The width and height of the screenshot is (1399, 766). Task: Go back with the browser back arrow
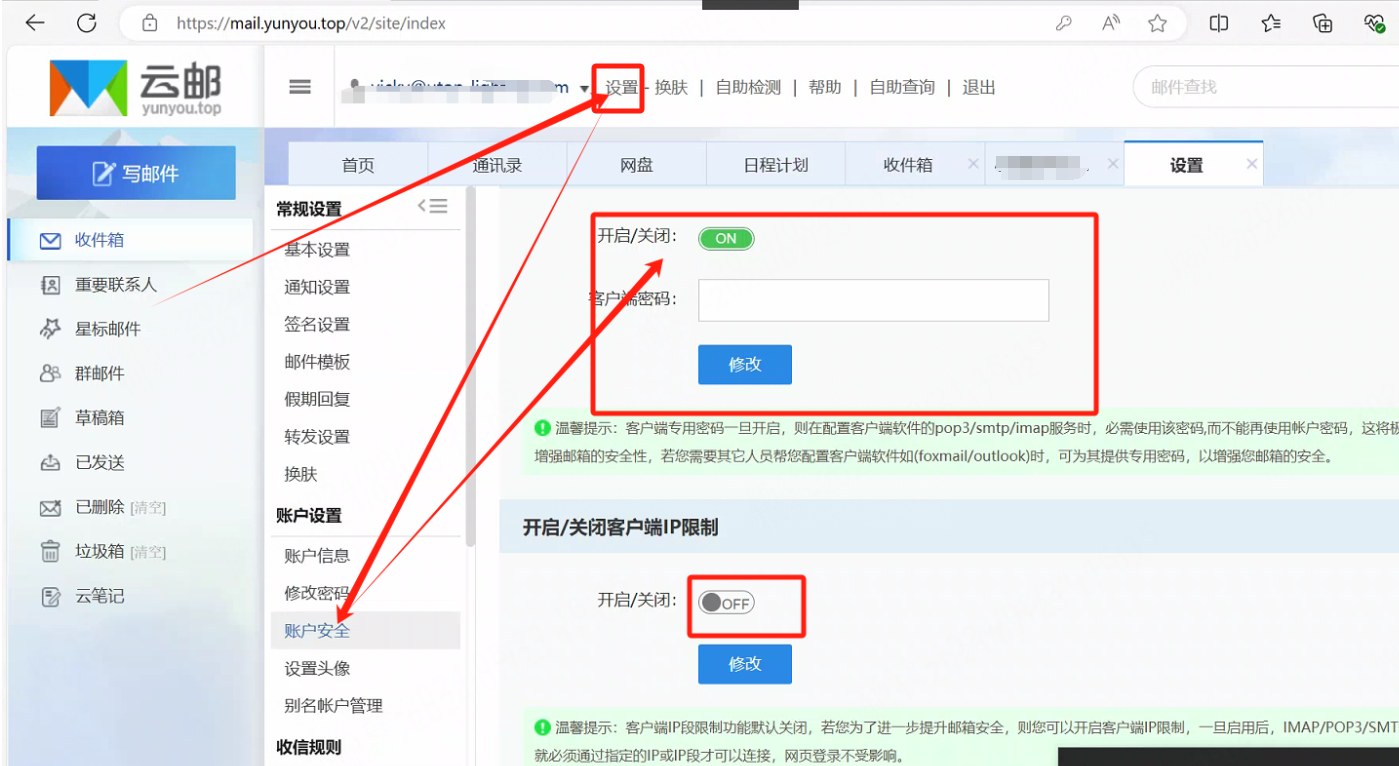[x=35, y=23]
